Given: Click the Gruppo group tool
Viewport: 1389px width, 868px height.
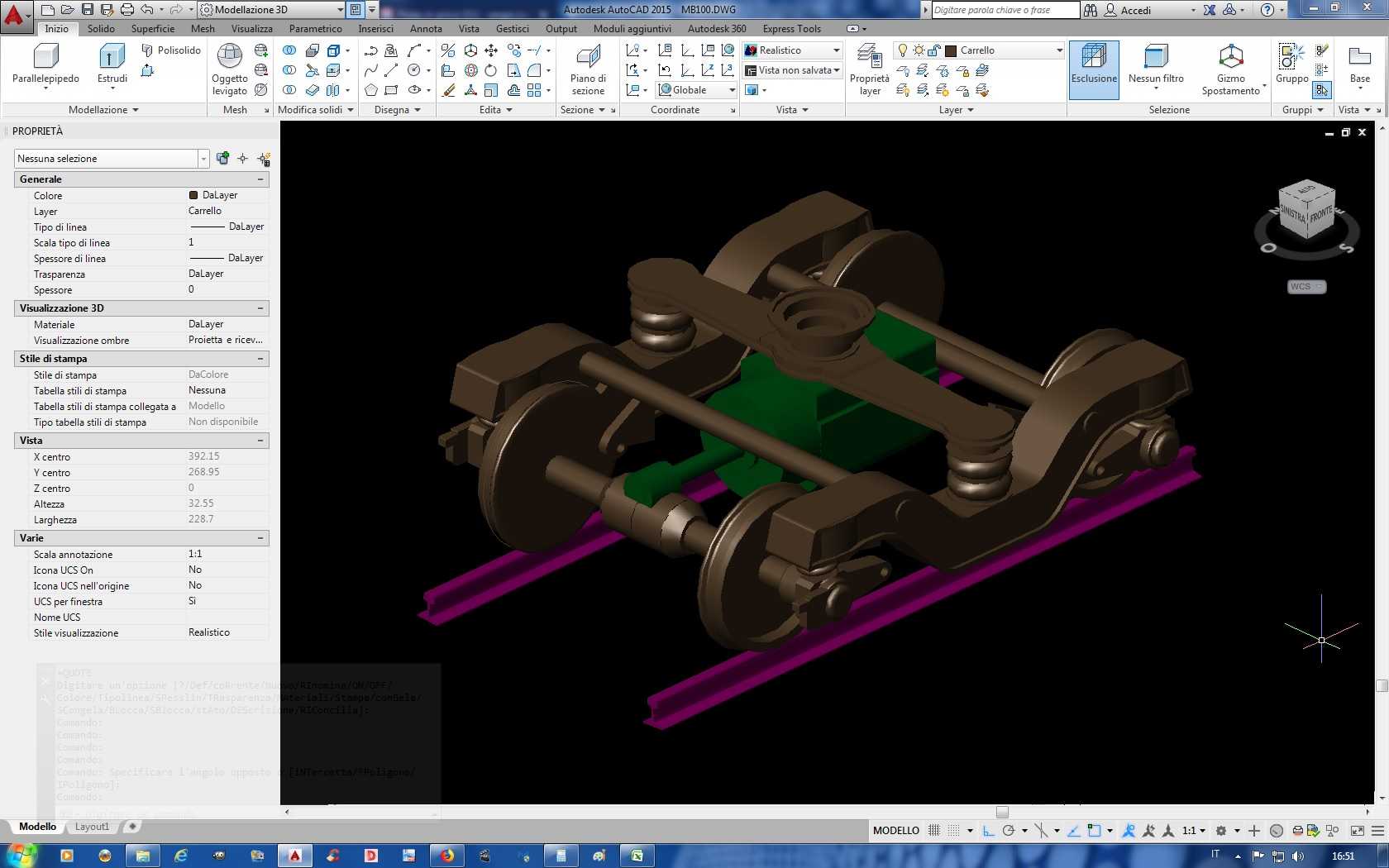Looking at the screenshot, I should pyautogui.click(x=1291, y=64).
